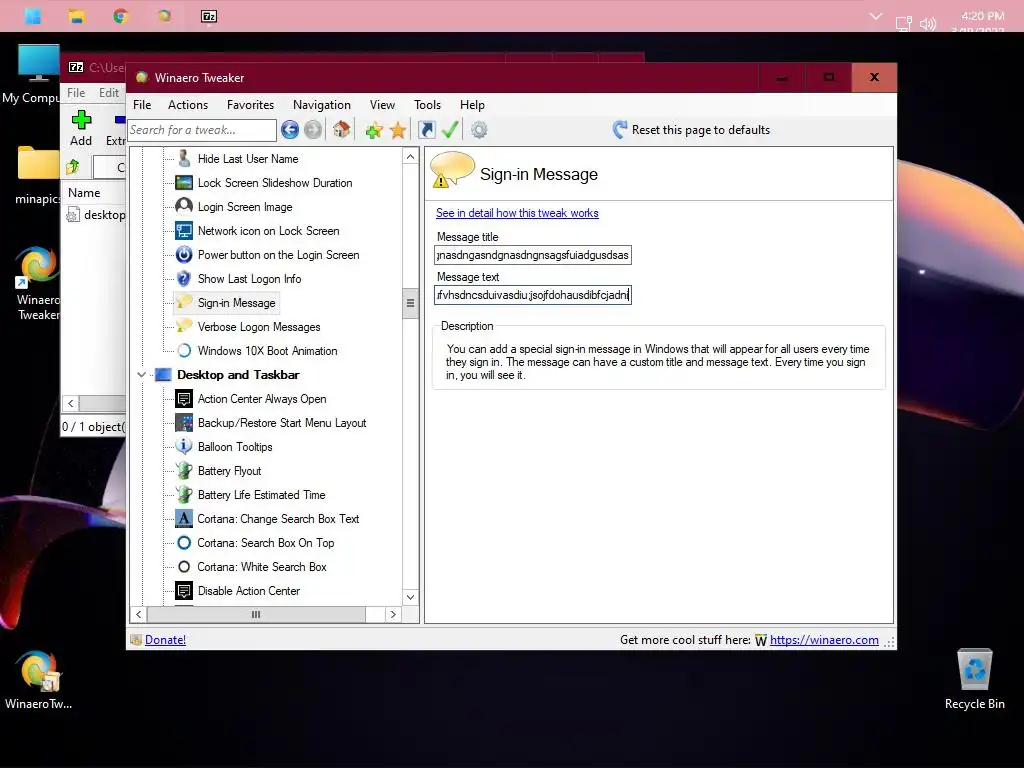Click the Donate! link

tap(165, 640)
